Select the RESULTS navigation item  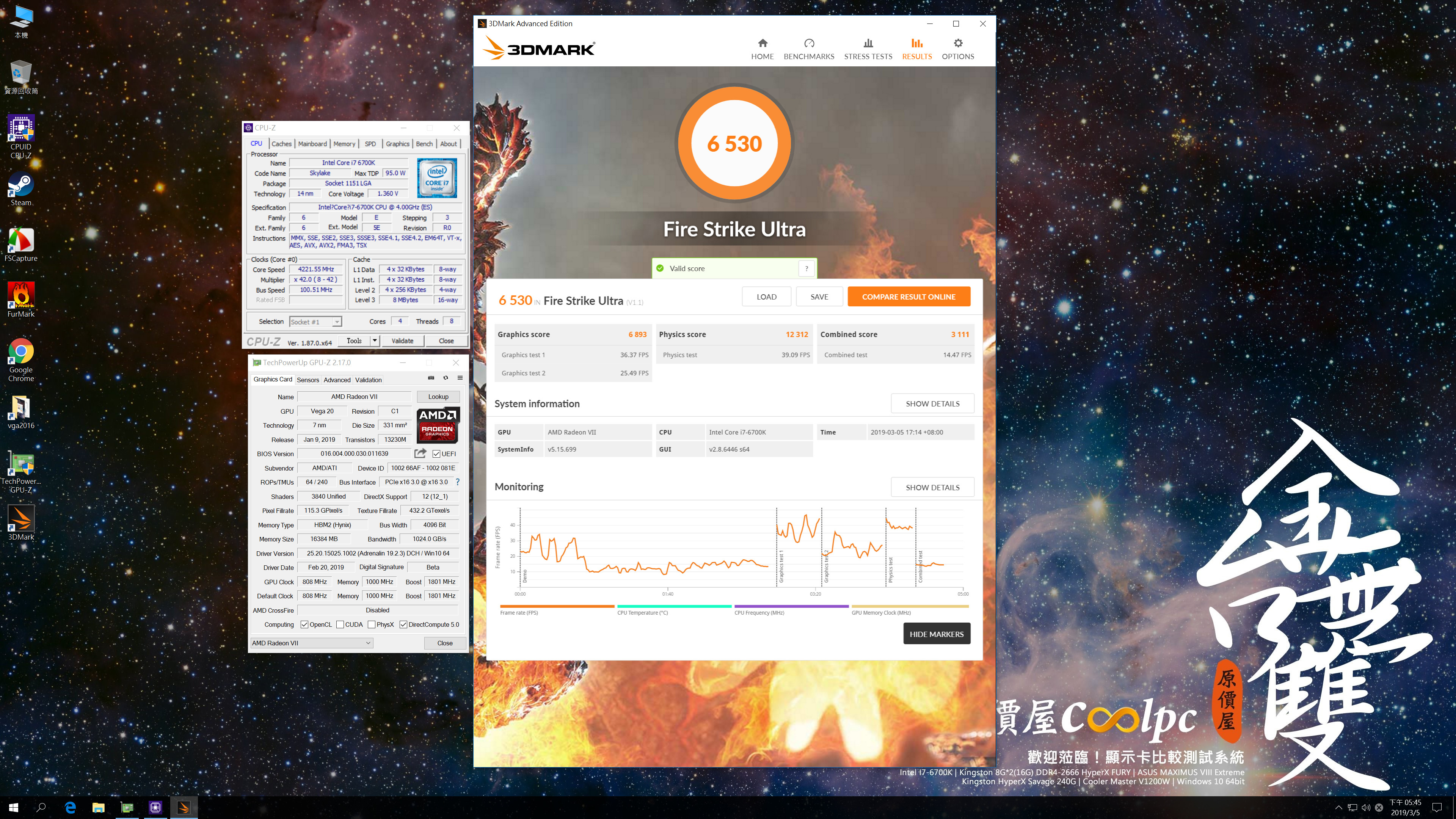point(917,49)
